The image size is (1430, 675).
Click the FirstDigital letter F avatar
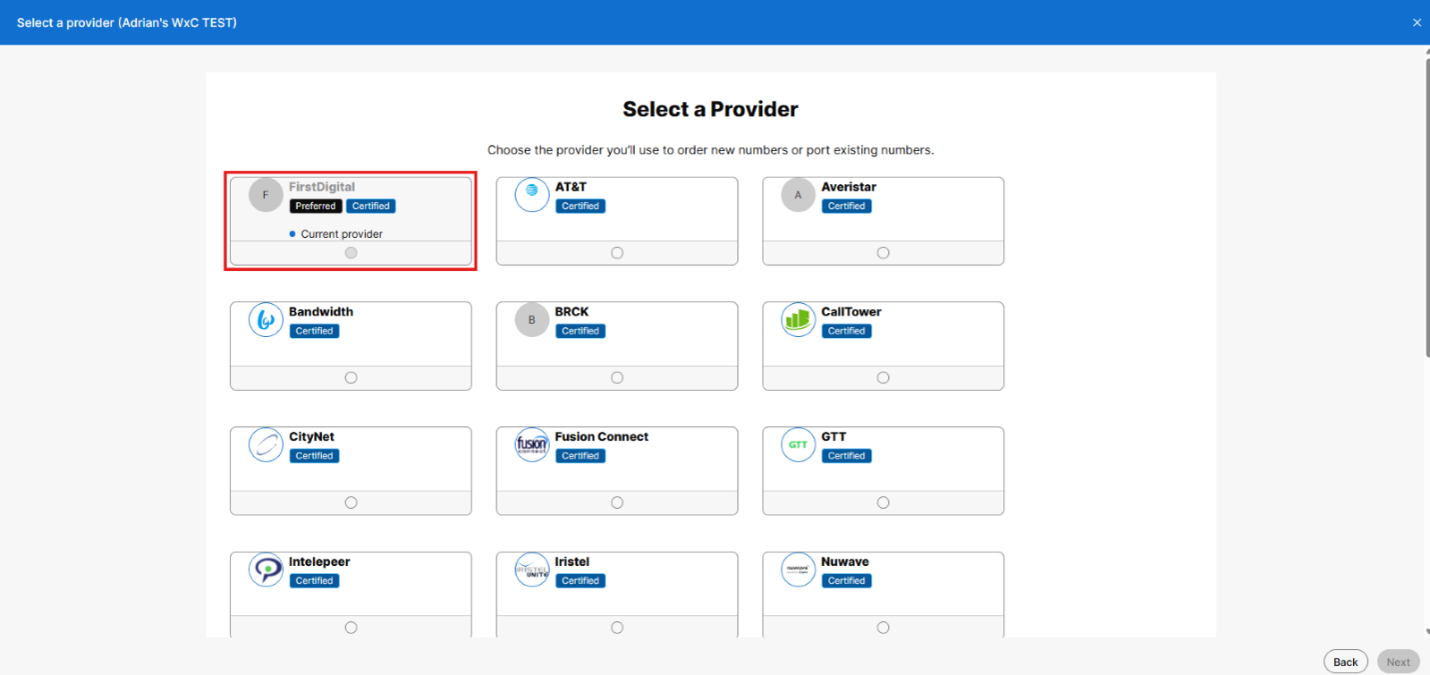[266, 195]
